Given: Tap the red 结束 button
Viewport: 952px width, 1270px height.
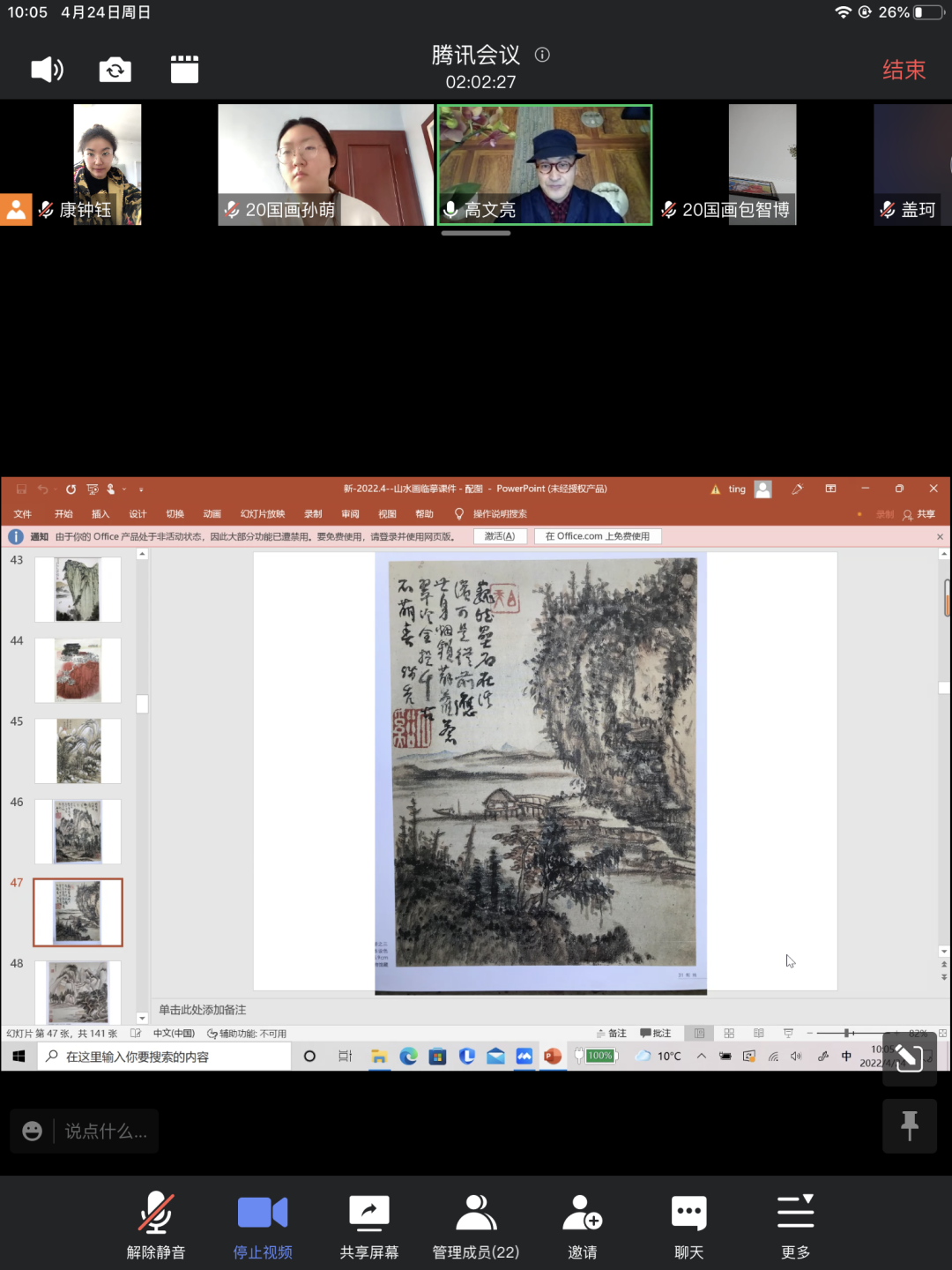Looking at the screenshot, I should pyautogui.click(x=904, y=70).
